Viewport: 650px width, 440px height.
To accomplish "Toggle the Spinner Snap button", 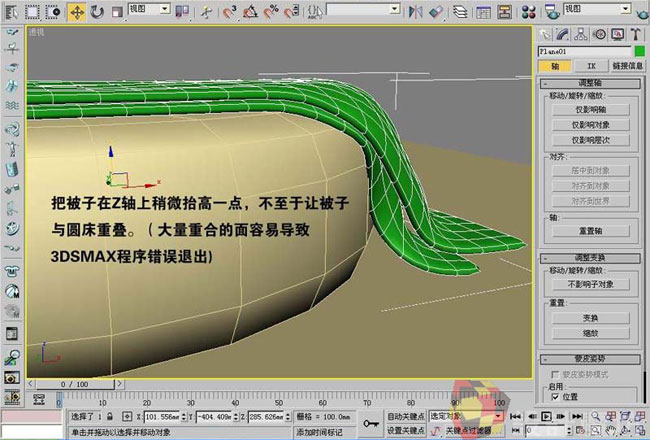I will pyautogui.click(x=292, y=12).
